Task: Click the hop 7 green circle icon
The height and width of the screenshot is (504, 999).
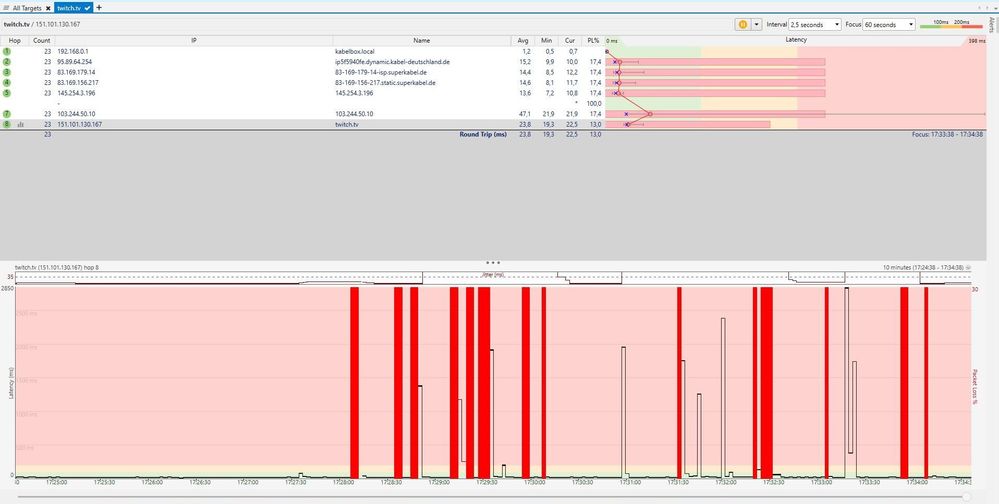Action: 6,114
